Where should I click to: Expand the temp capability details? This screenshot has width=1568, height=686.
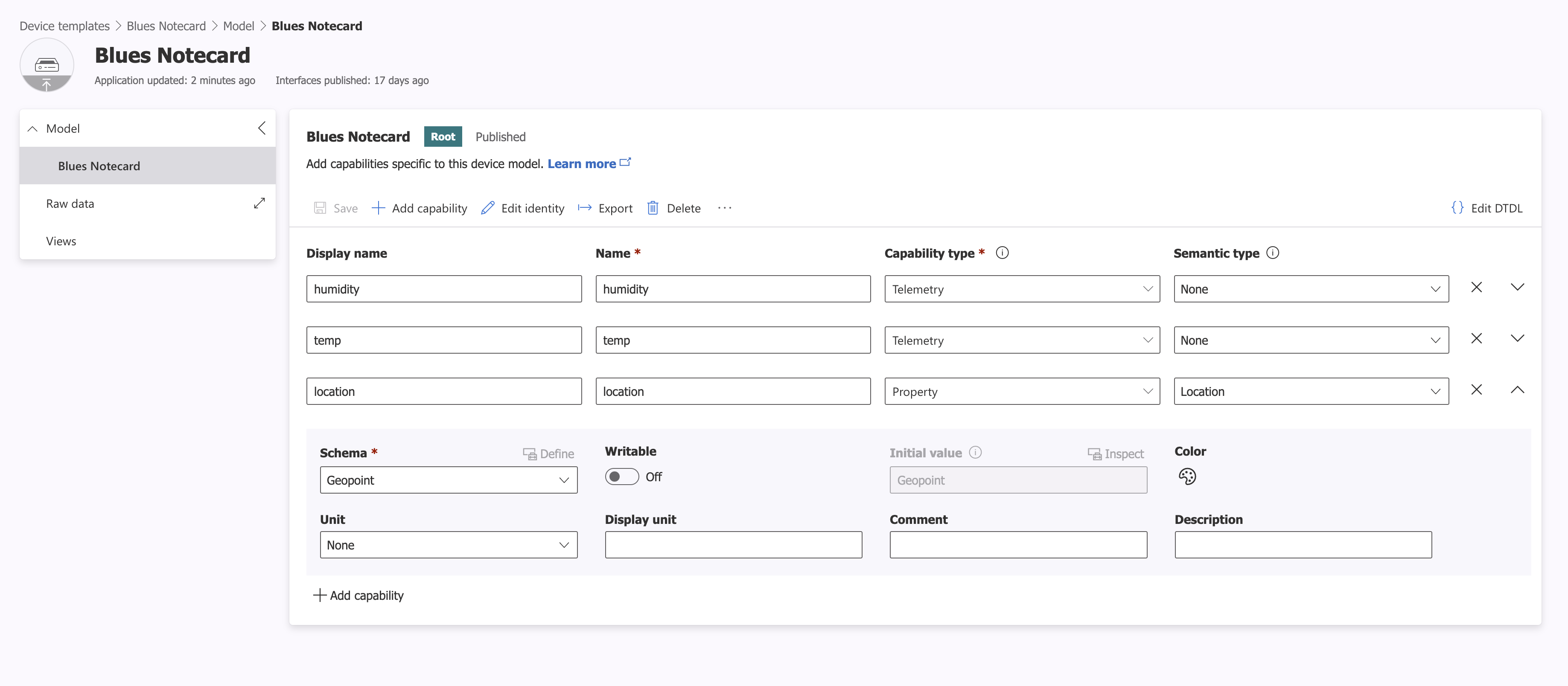point(1517,338)
